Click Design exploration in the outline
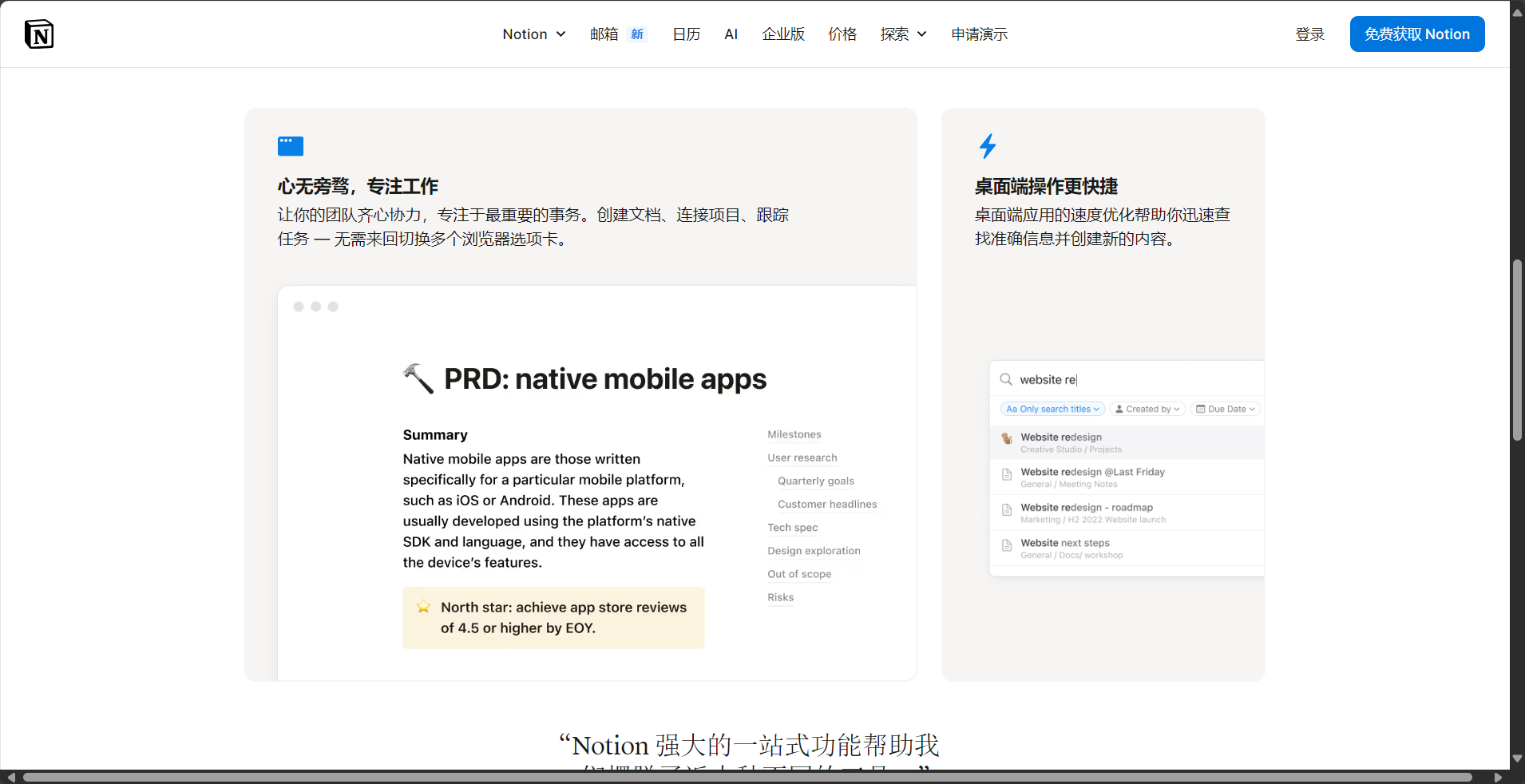 click(814, 551)
